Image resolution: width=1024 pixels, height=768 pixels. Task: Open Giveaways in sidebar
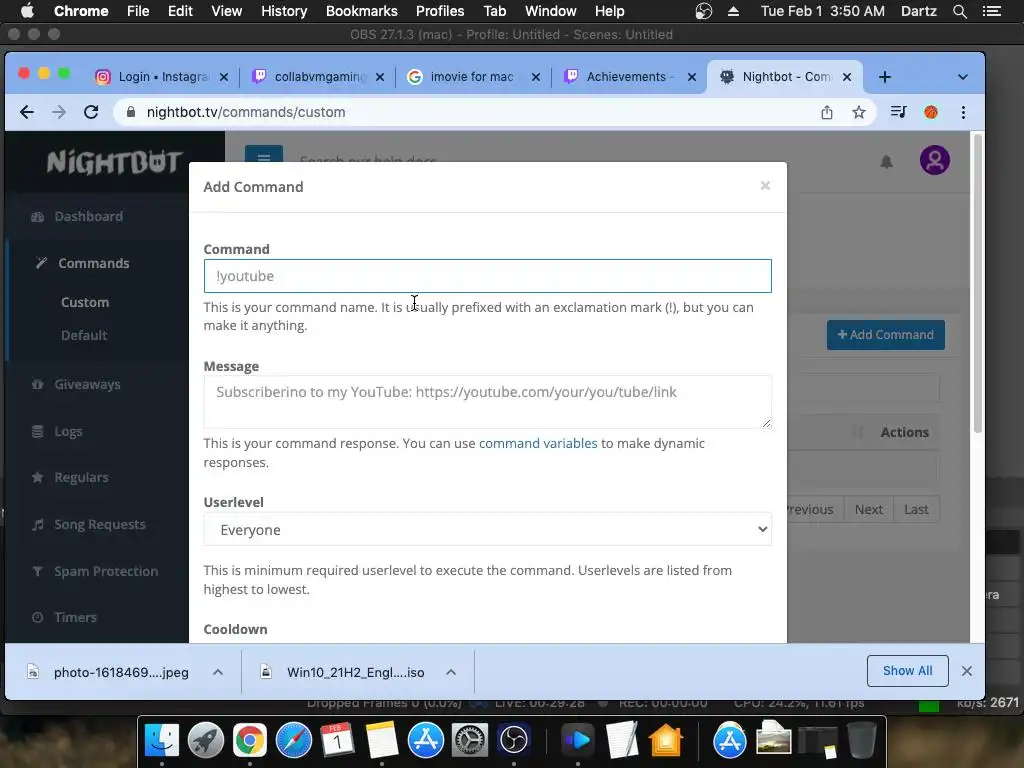pos(88,384)
